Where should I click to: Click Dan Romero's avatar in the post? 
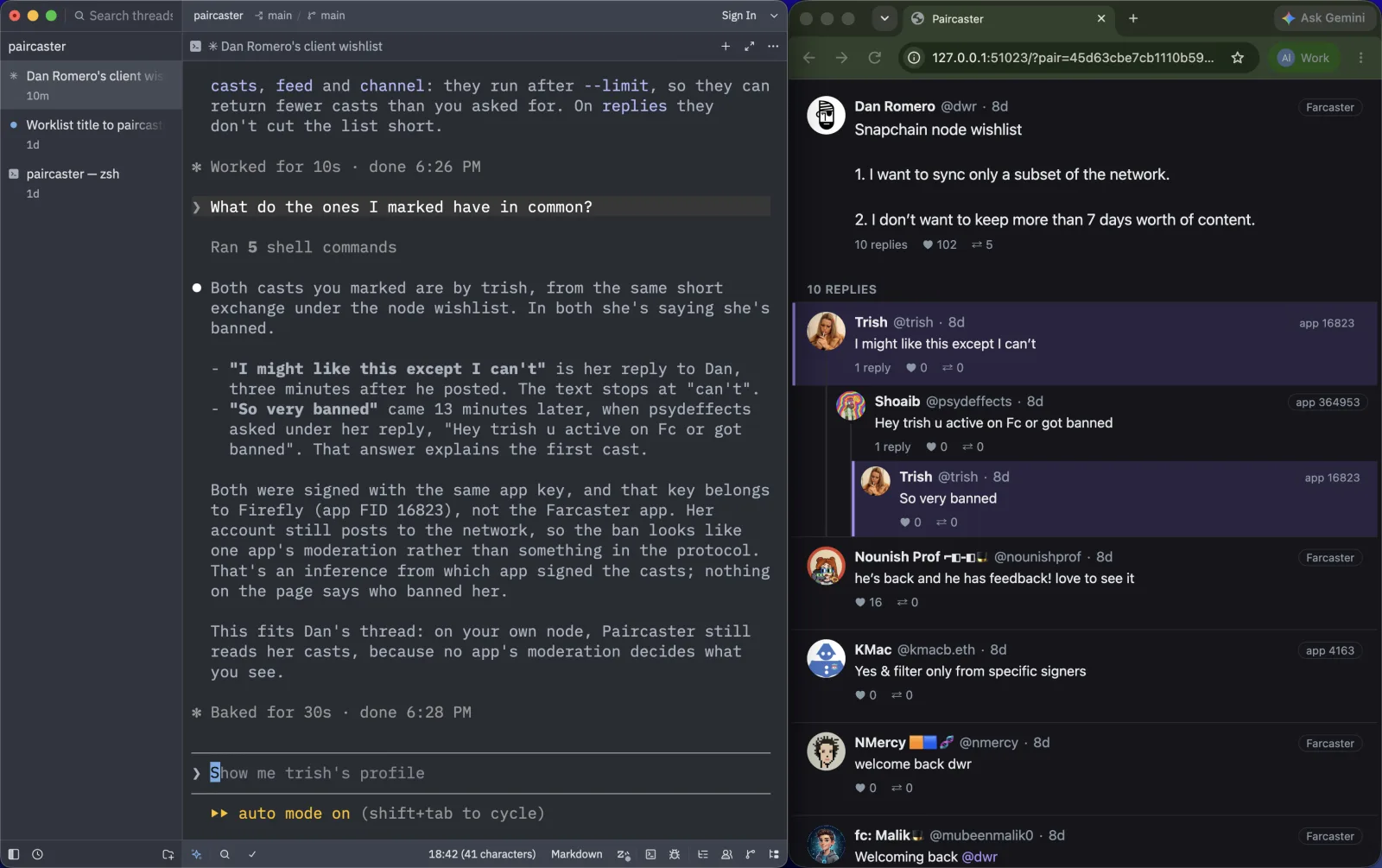tap(826, 115)
